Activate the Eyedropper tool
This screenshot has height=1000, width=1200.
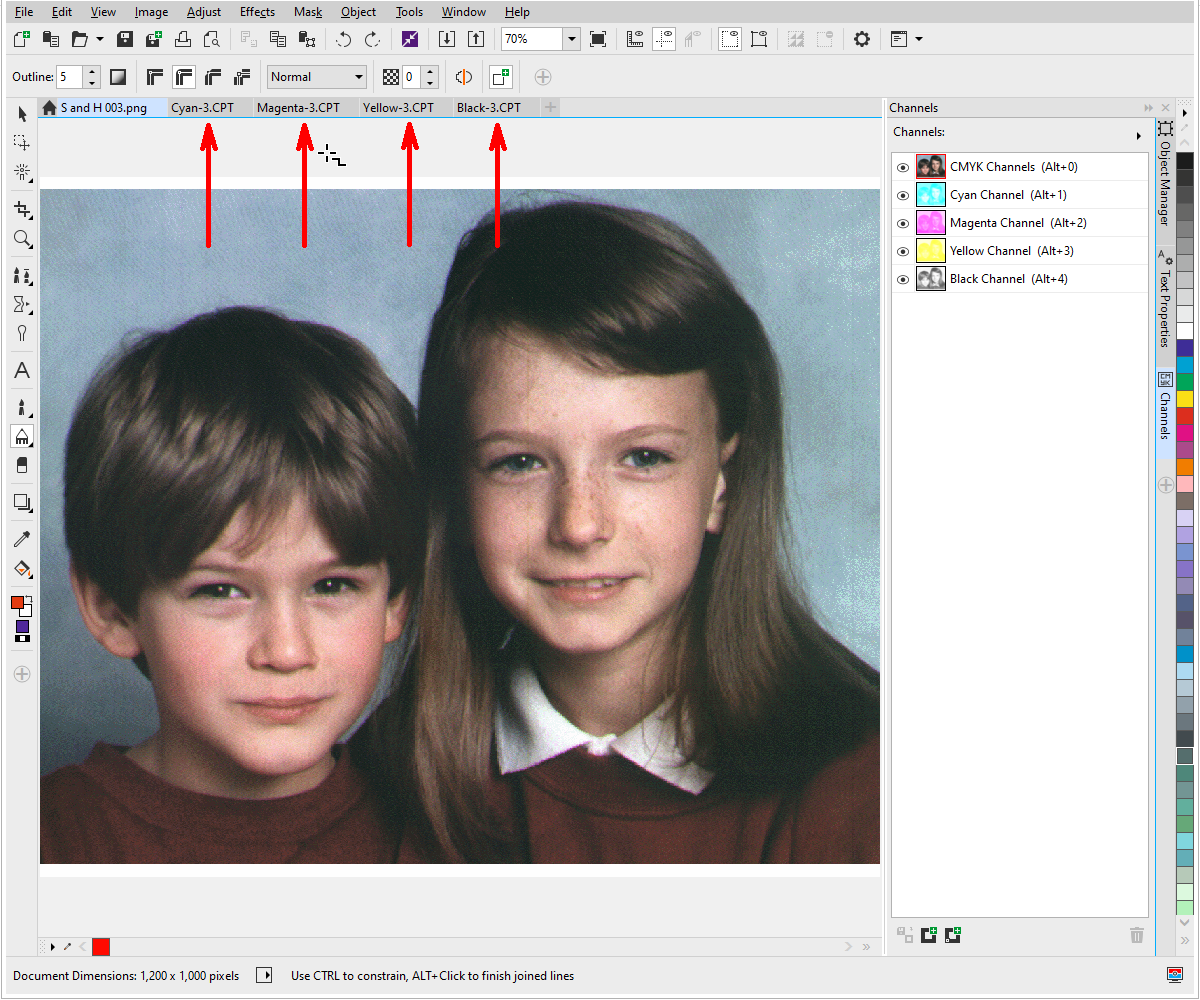[x=22, y=539]
